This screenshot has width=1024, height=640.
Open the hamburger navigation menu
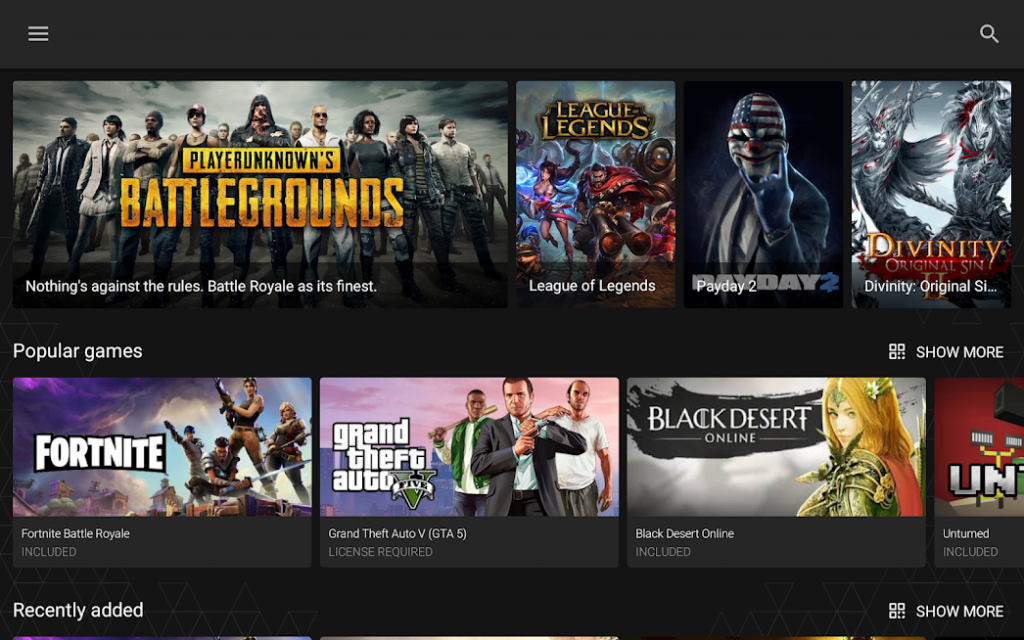coord(38,33)
